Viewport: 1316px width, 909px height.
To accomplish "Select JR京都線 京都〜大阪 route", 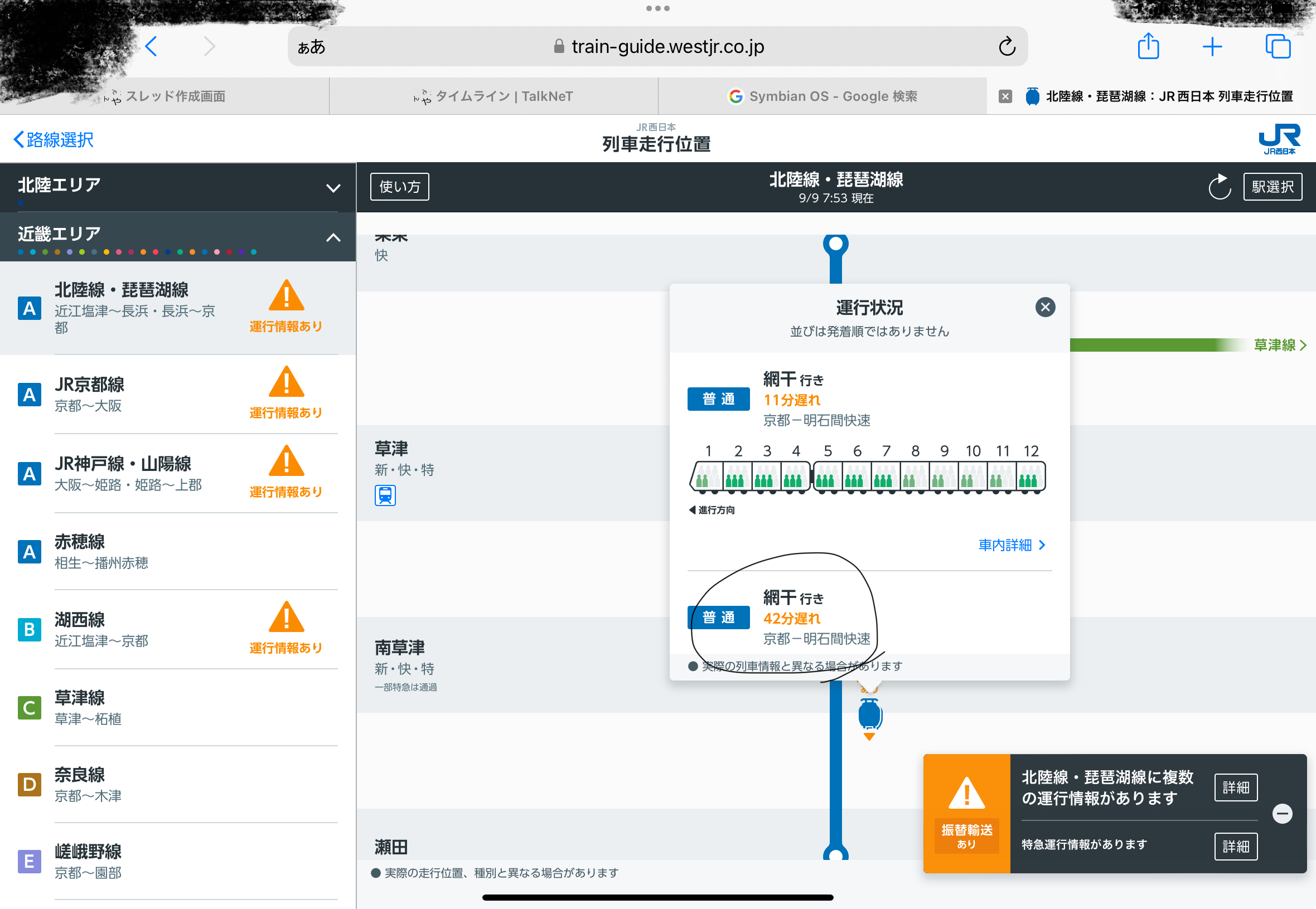I will pyautogui.click(x=178, y=395).
